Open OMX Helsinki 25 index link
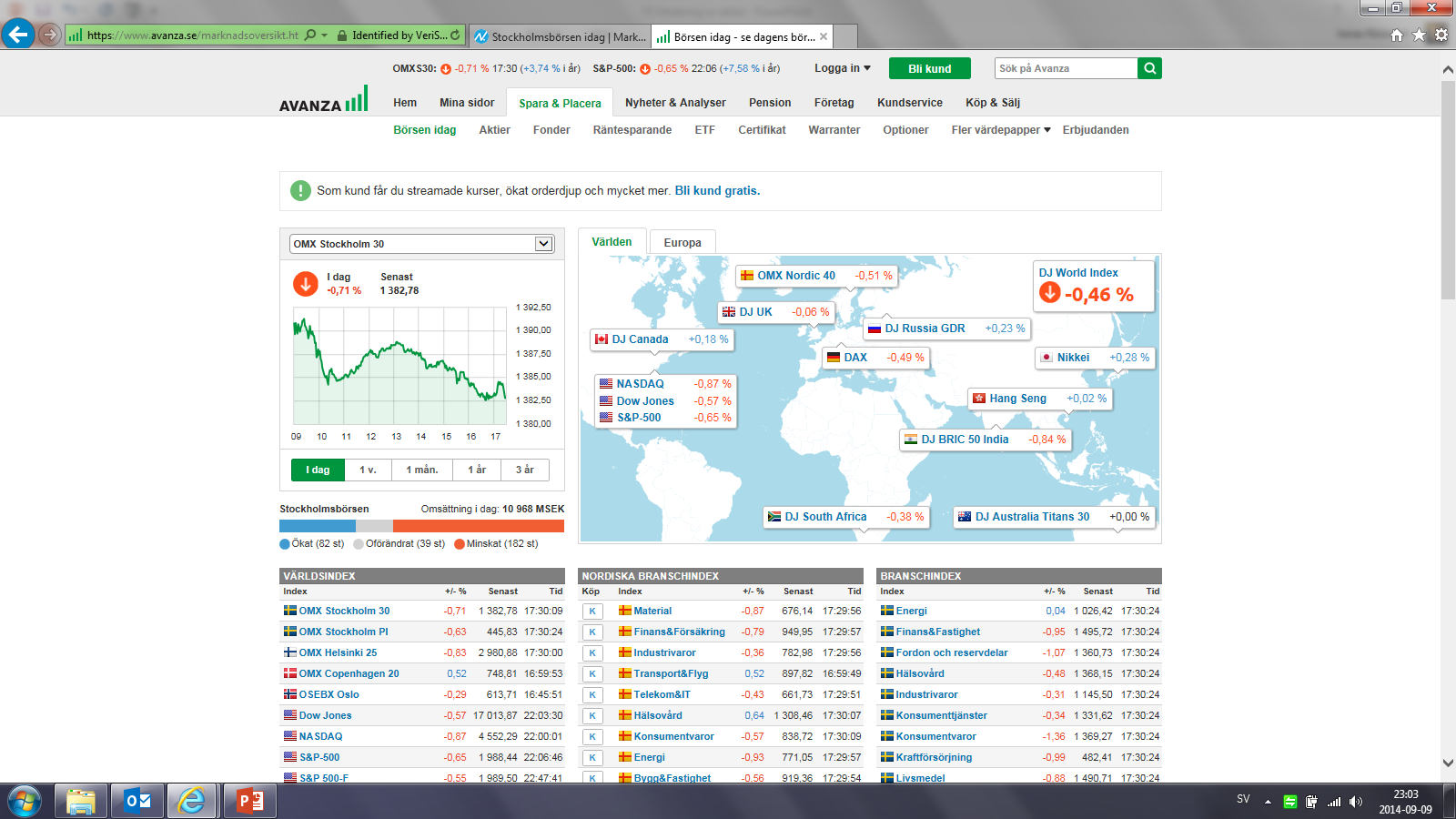This screenshot has width=1456, height=819. tap(338, 652)
